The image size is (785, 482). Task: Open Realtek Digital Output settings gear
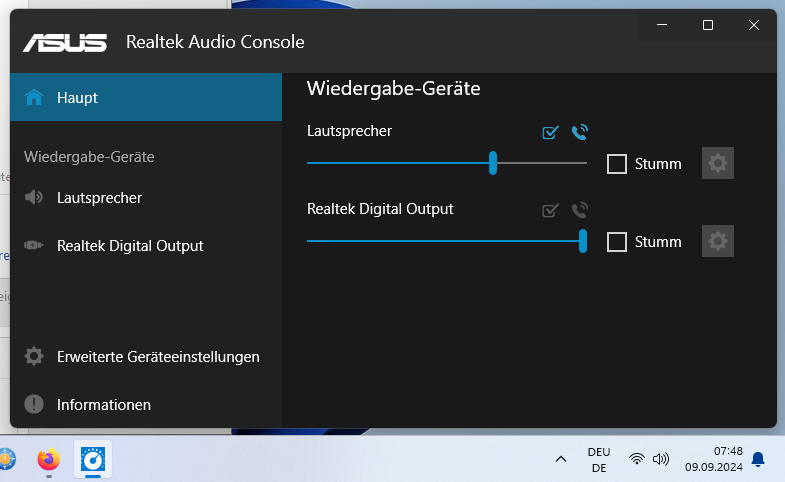pyautogui.click(x=717, y=241)
